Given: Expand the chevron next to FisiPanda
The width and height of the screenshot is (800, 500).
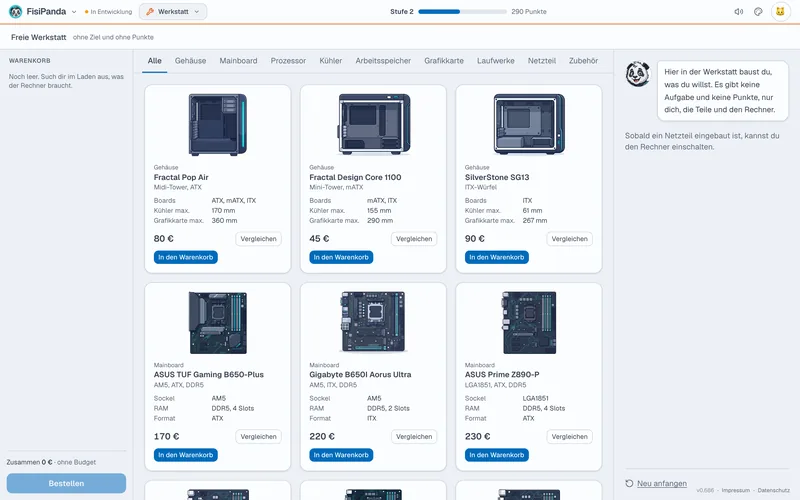Looking at the screenshot, I should pyautogui.click(x=73, y=12).
